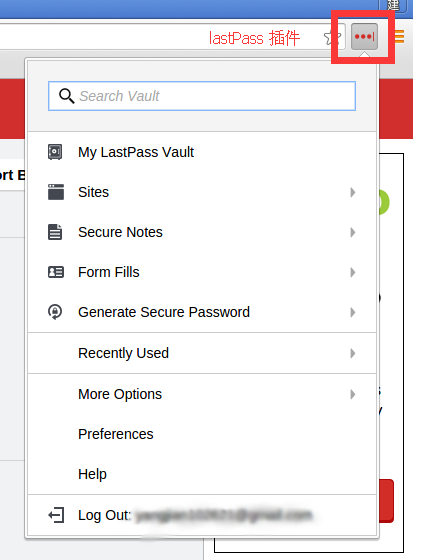Click the Generate Secure Password lock icon
This screenshot has height=560, width=421.
tap(55, 312)
